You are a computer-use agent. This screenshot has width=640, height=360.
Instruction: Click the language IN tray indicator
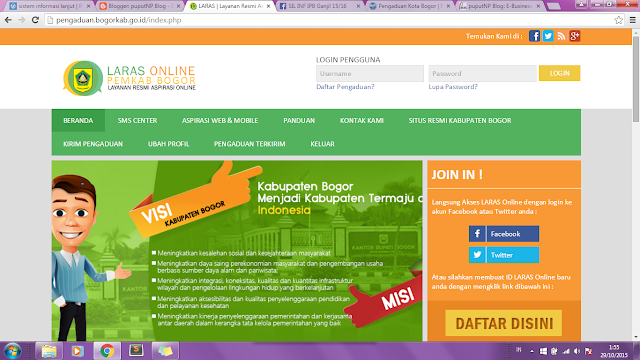point(518,350)
